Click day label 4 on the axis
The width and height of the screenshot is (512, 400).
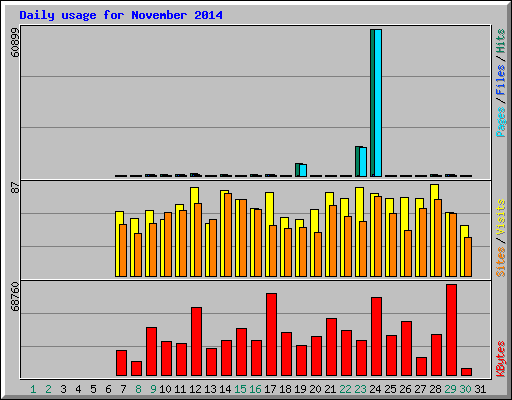click(x=78, y=389)
